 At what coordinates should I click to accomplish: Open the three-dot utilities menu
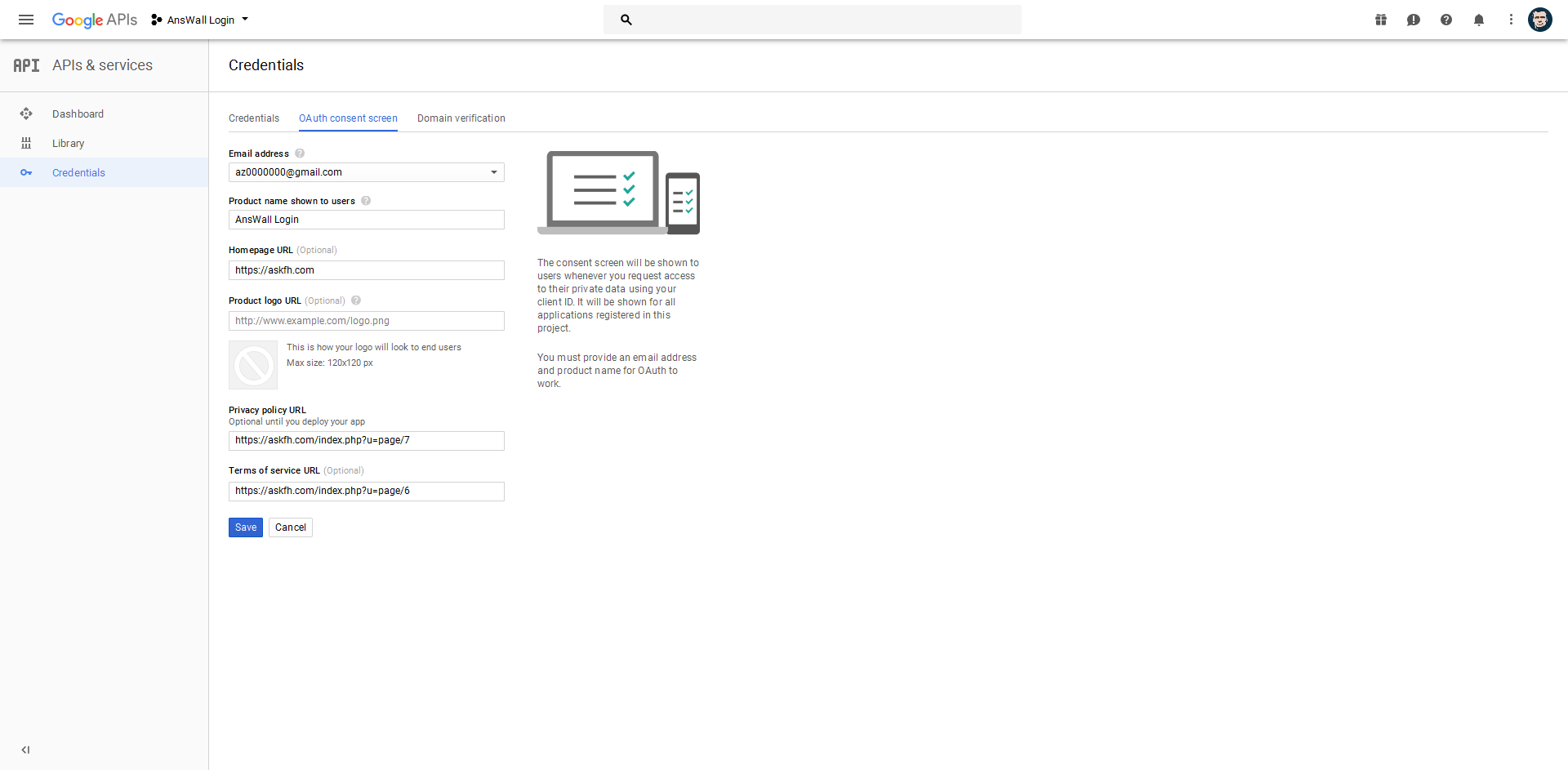click(x=1511, y=20)
